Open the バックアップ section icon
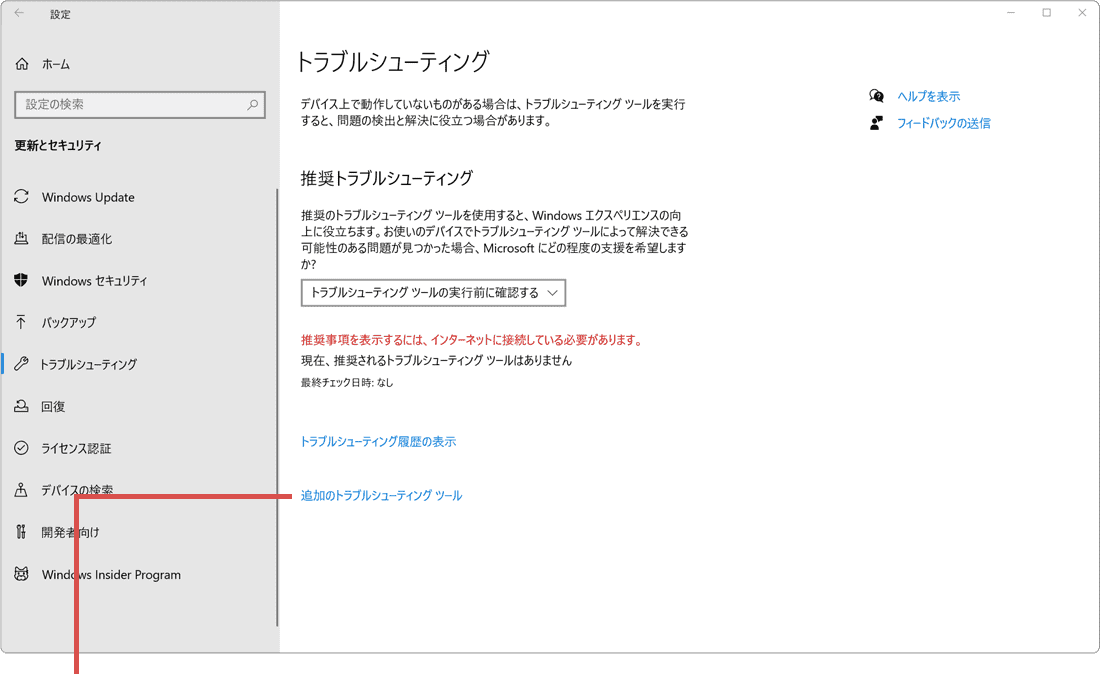Viewport: 1100px width, 674px height. click(21, 322)
